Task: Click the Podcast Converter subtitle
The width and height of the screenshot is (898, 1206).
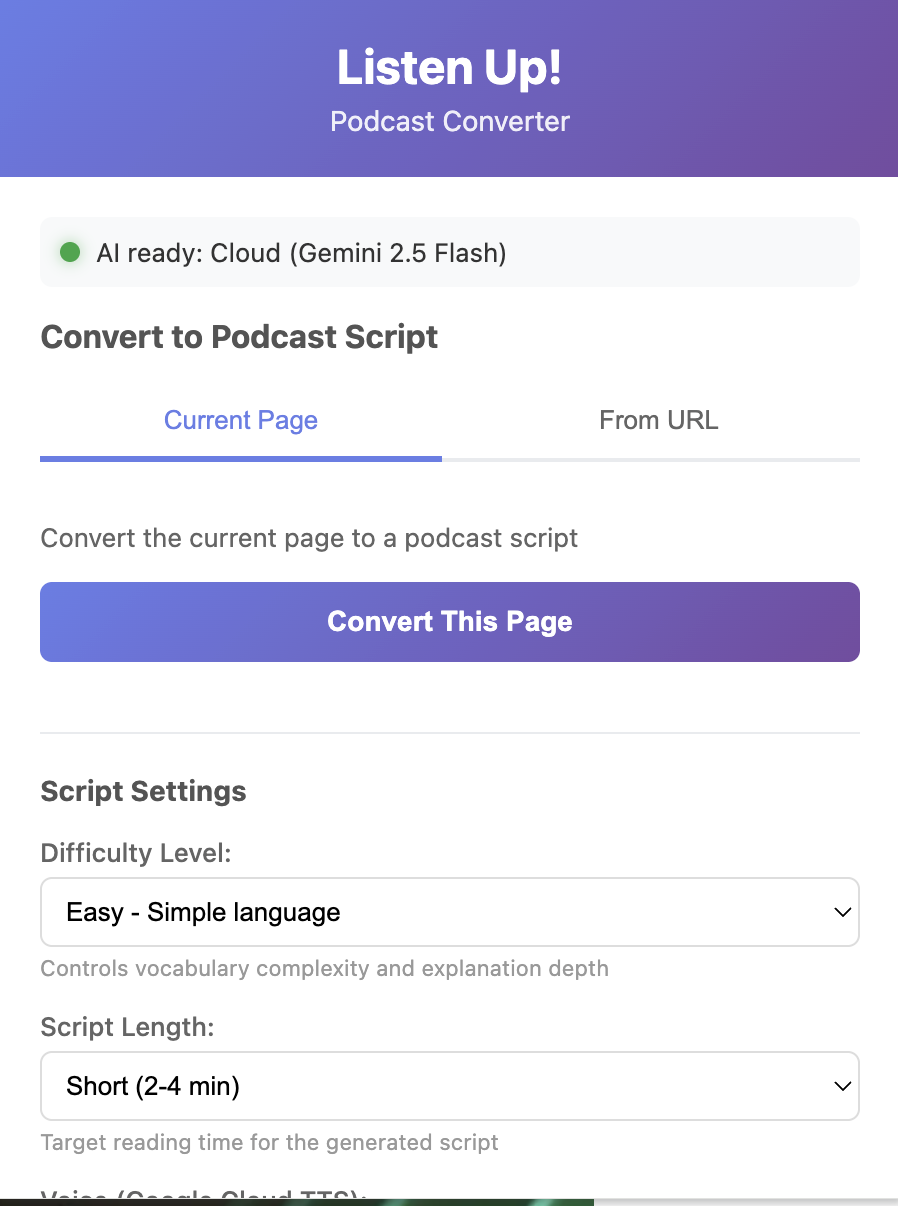Action: tap(449, 122)
